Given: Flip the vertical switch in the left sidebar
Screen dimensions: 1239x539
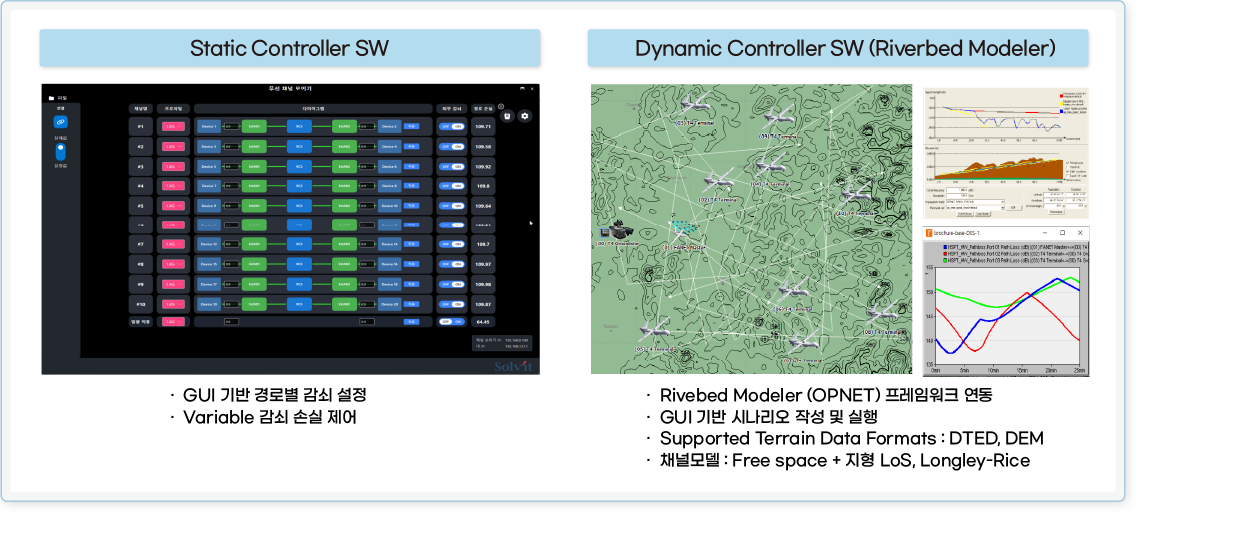Looking at the screenshot, I should 61,151.
